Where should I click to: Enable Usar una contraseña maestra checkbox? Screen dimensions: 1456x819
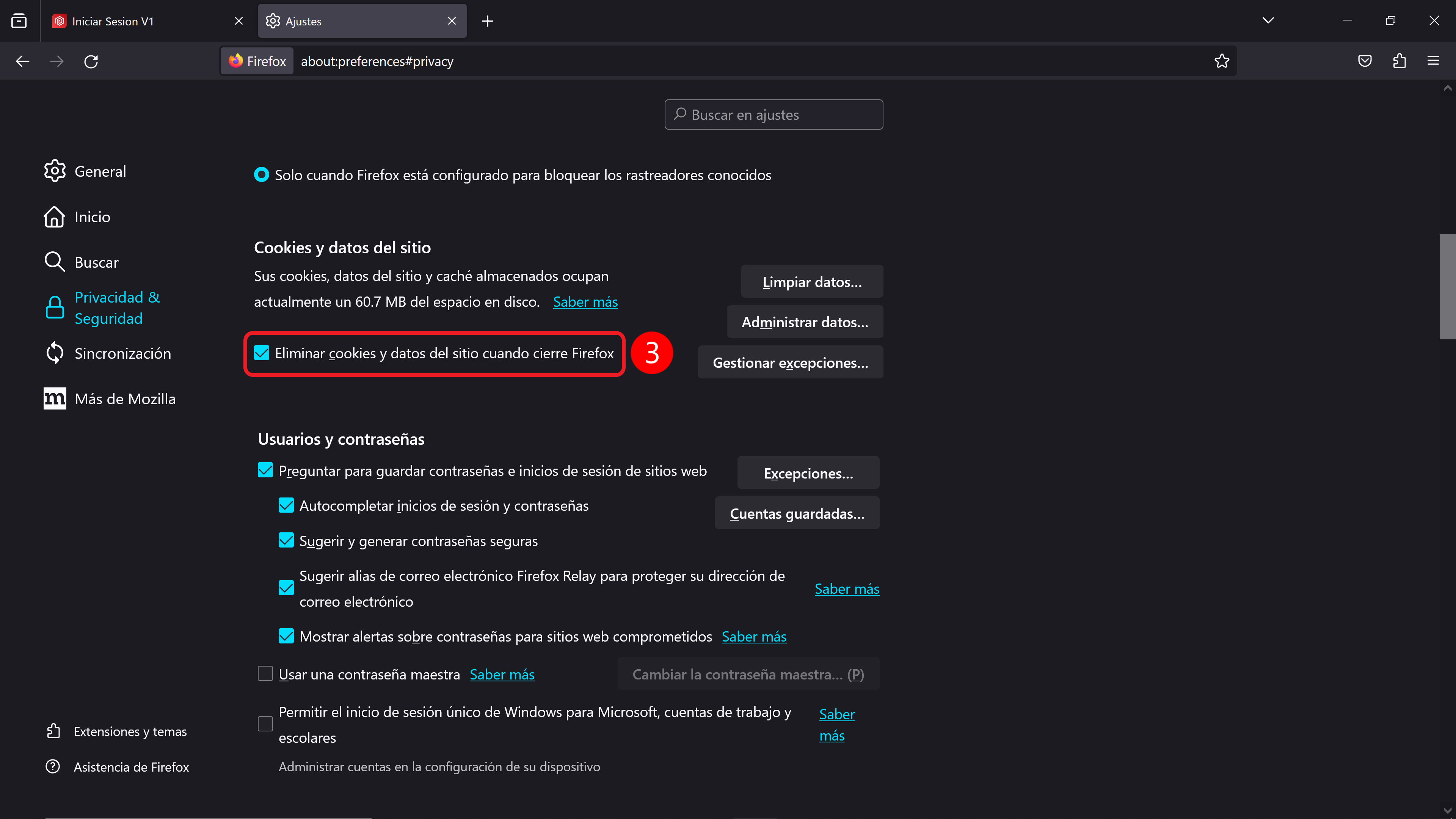click(265, 674)
